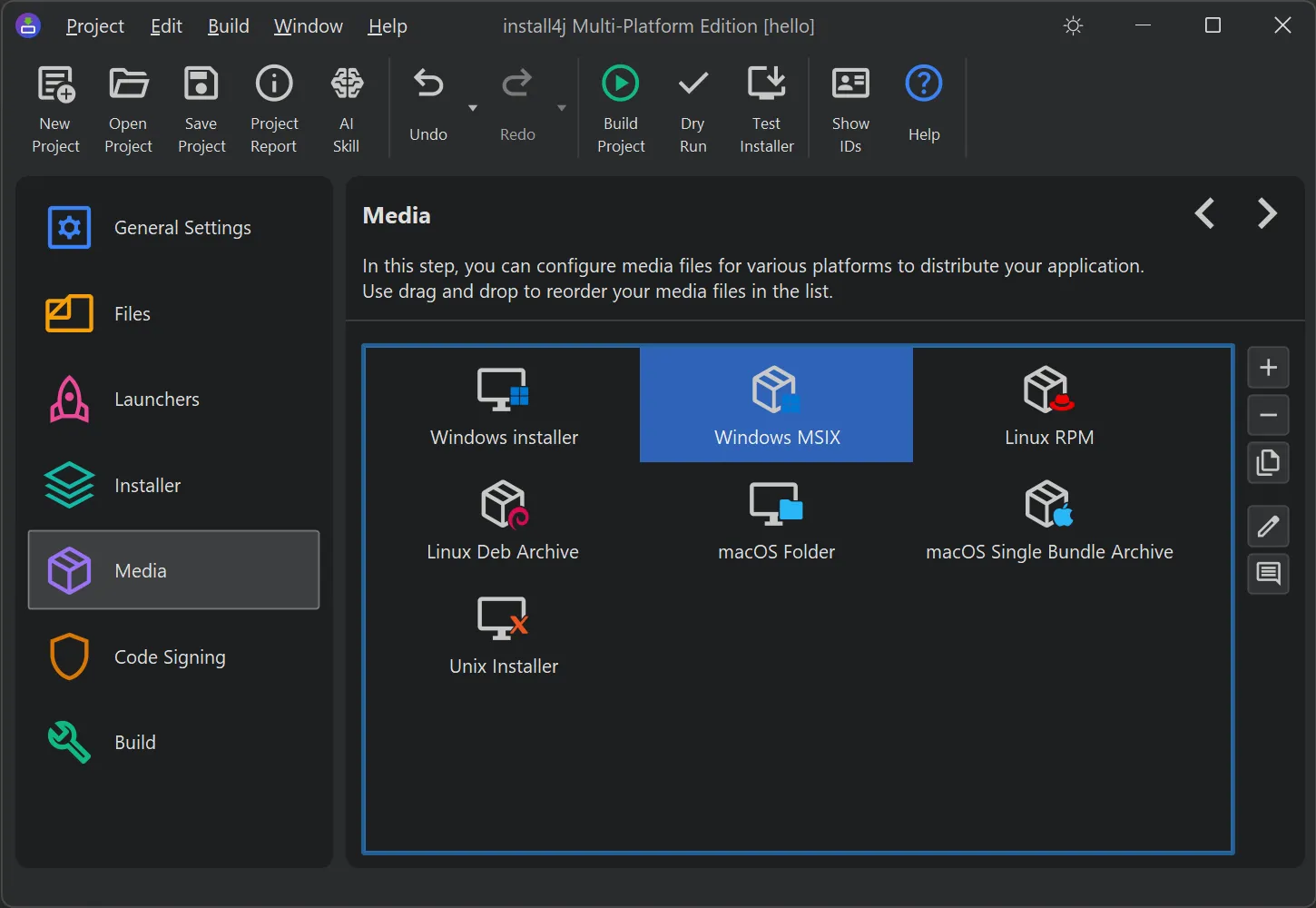Switch theme with the sun icon
Viewport: 1316px width, 908px height.
(x=1073, y=25)
